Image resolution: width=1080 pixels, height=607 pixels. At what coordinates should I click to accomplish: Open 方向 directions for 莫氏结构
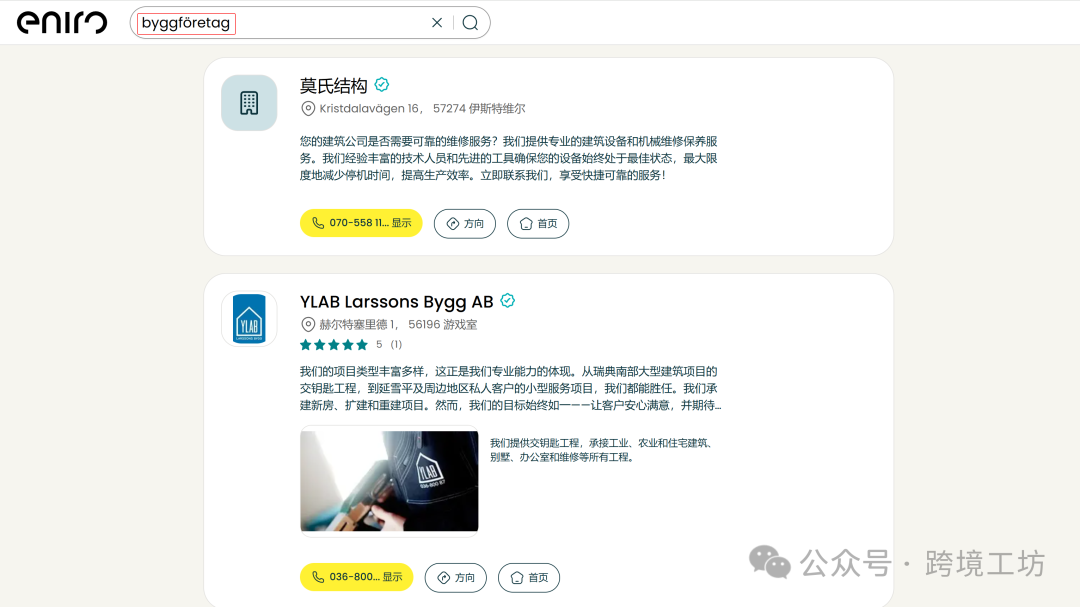(464, 223)
